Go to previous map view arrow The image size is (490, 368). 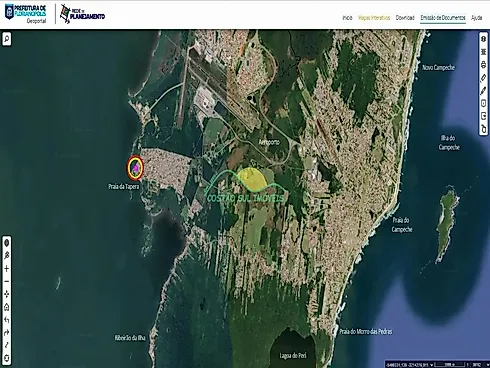click(x=6, y=320)
